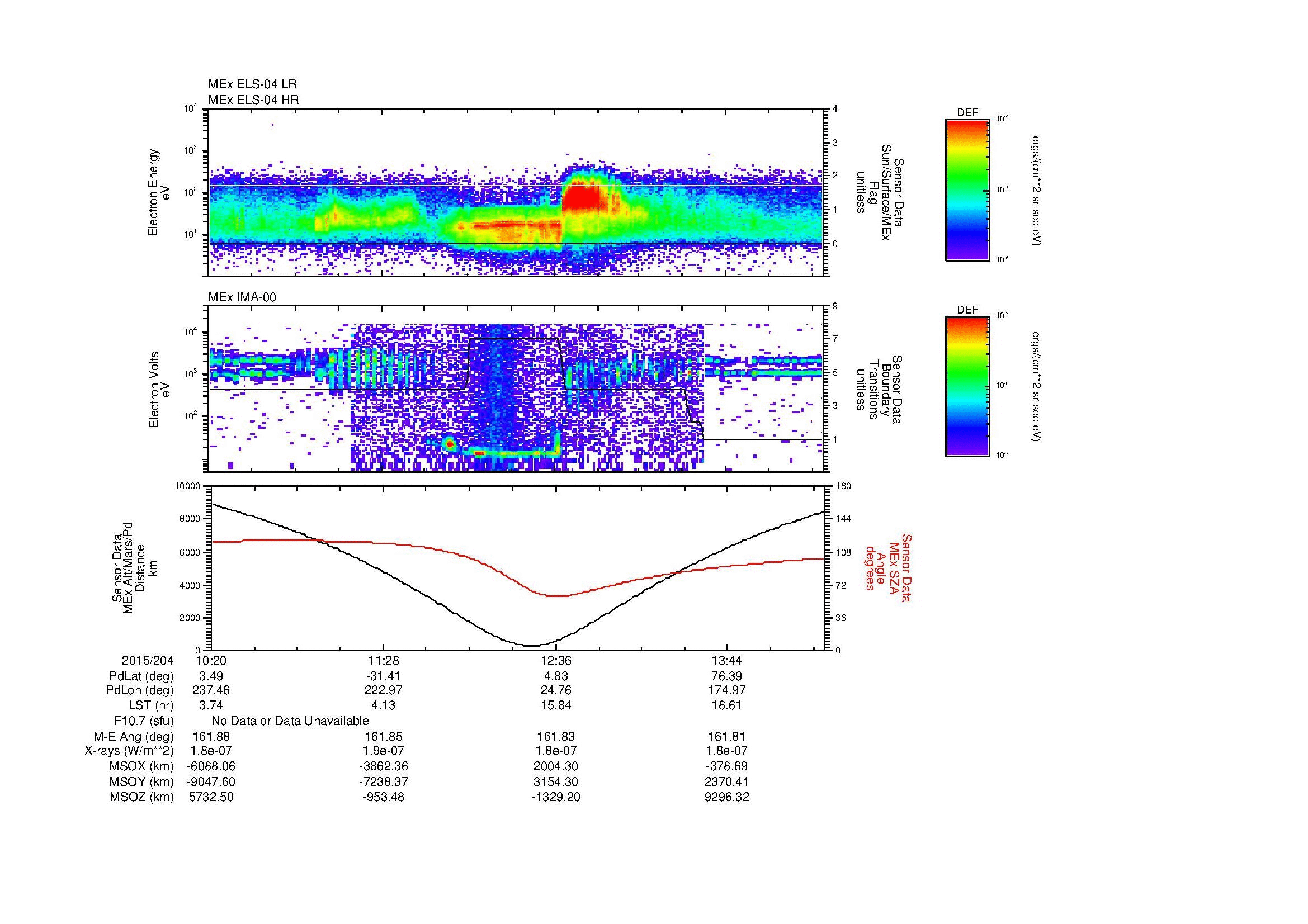Click the '180' SZA axis tick

[844, 486]
